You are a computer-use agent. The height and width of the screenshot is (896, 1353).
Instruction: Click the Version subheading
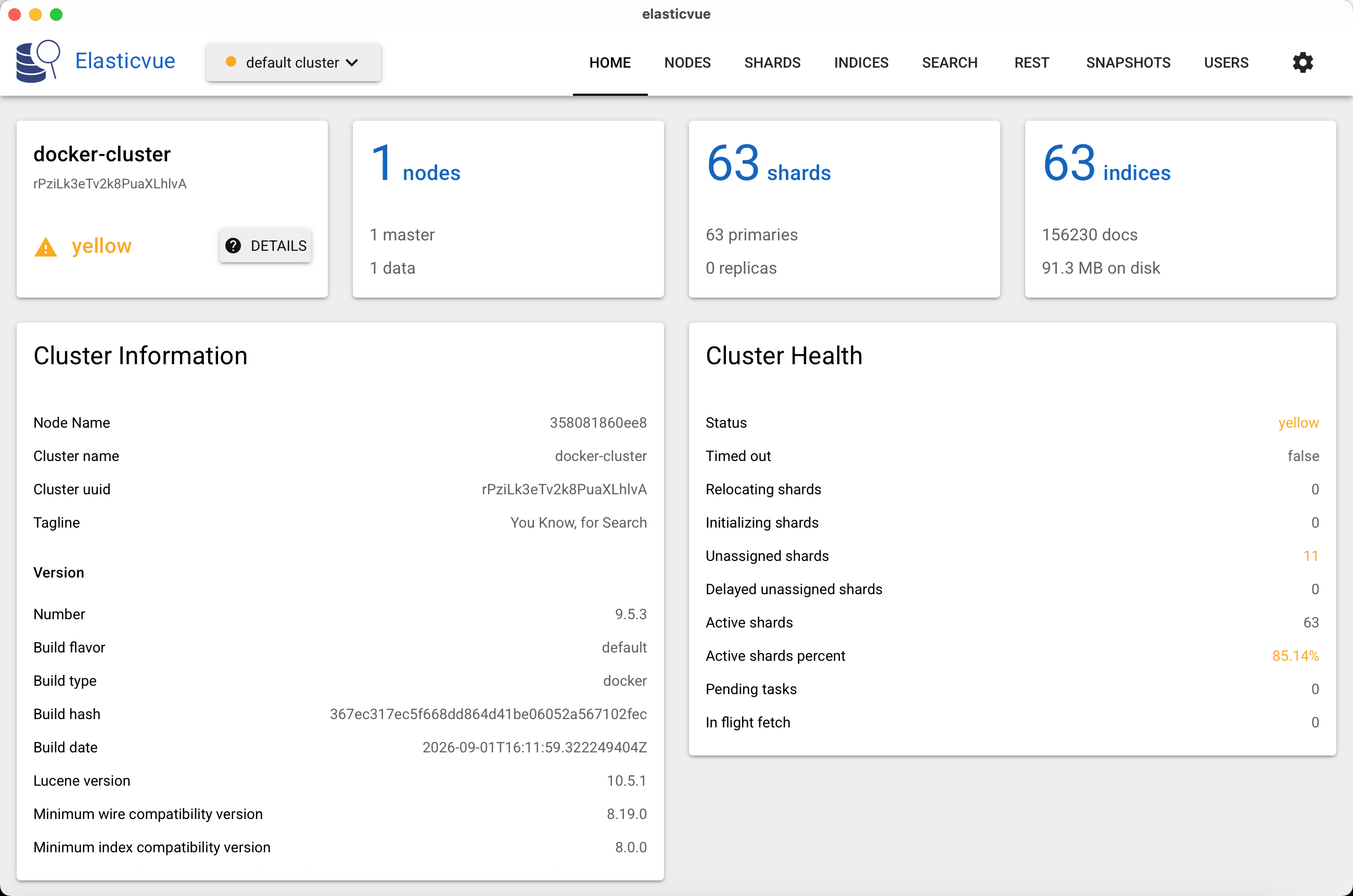pos(59,572)
